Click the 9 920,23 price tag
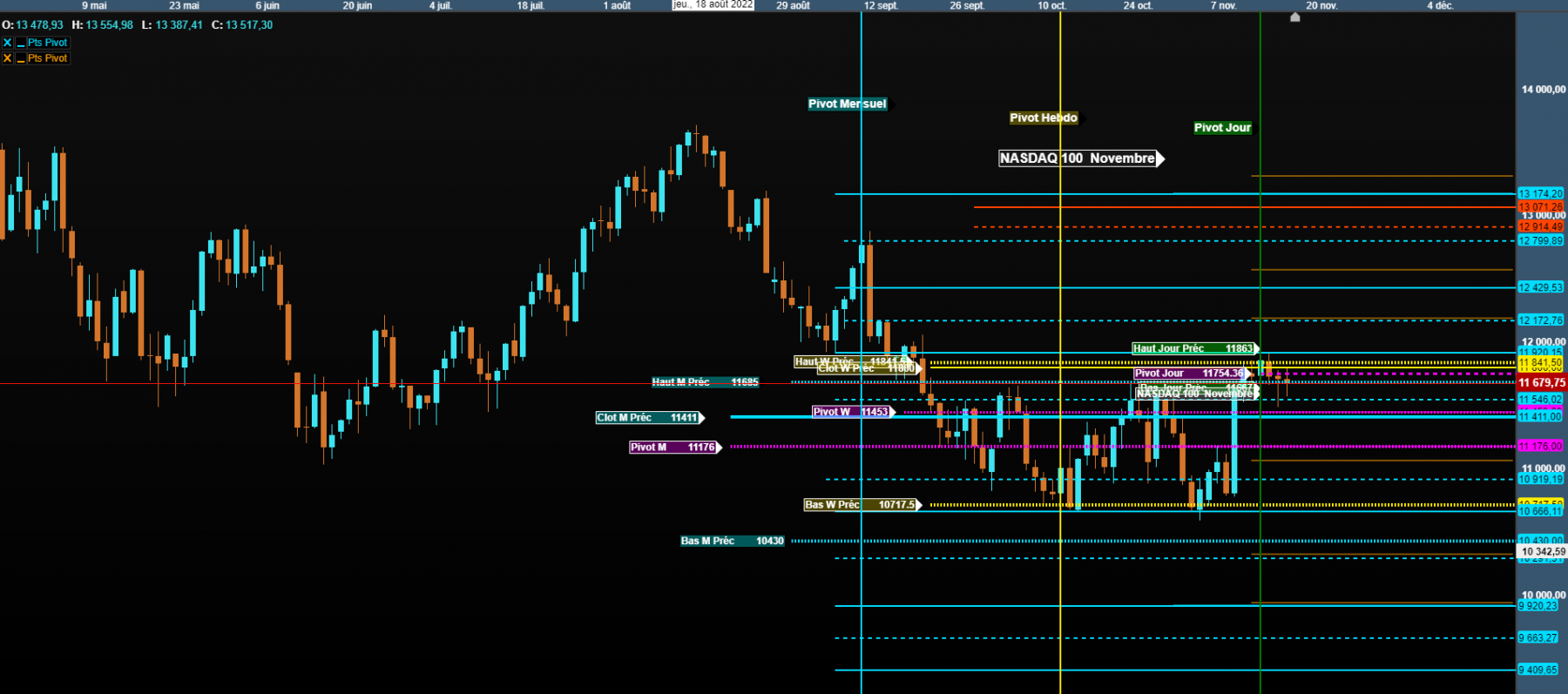The width and height of the screenshot is (1568, 694). click(1539, 606)
